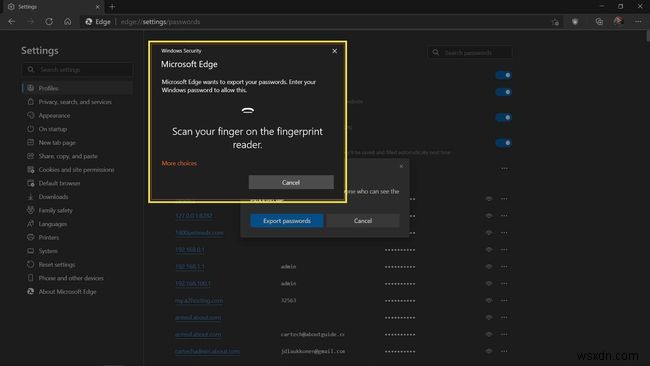Screen dimensions: 650x366
Task: Reveal password for 192.168.1.1 row
Action: [489, 267]
